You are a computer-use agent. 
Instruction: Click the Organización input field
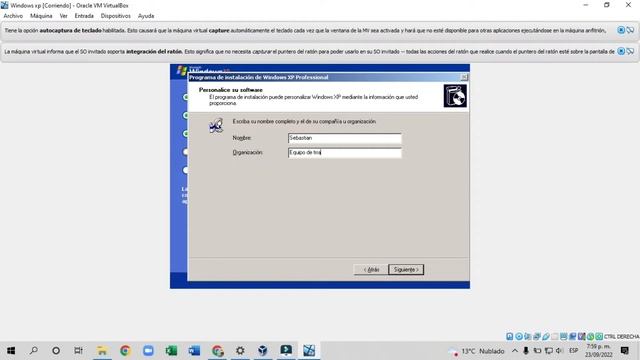point(344,153)
